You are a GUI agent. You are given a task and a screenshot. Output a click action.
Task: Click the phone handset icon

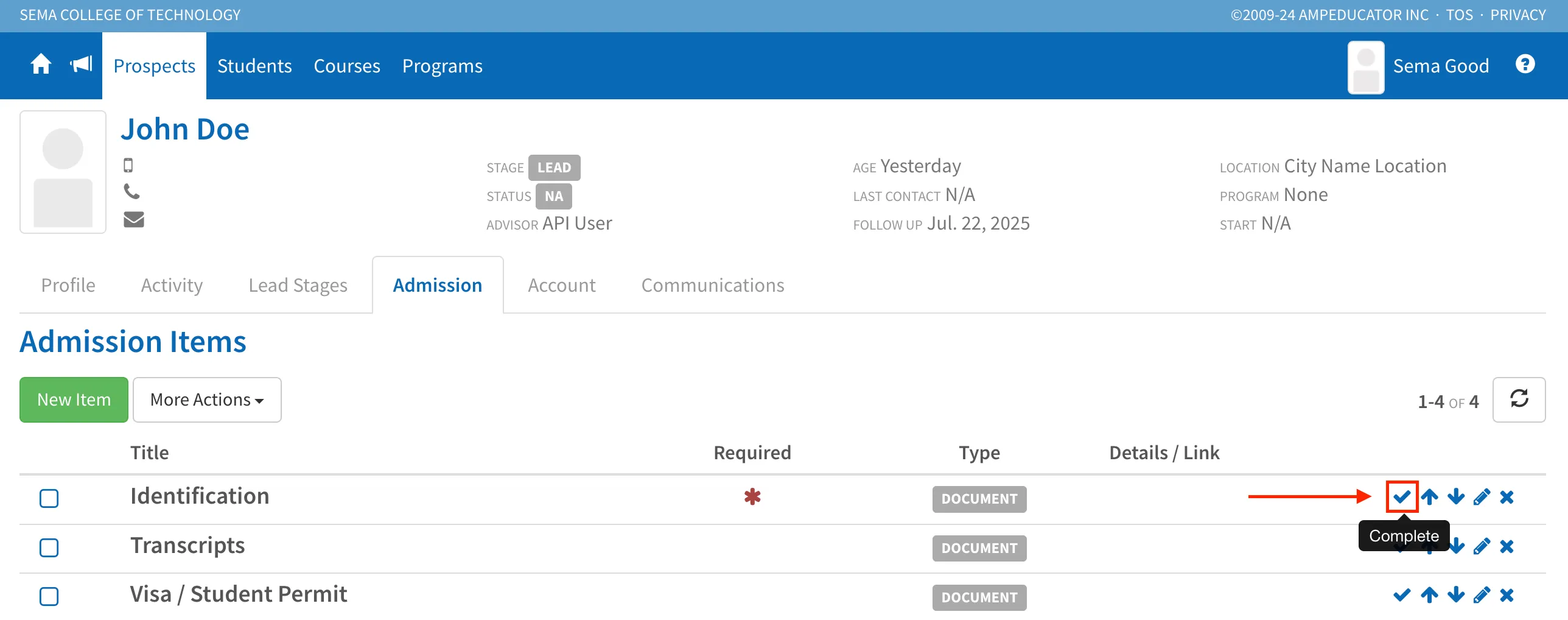coord(131,191)
